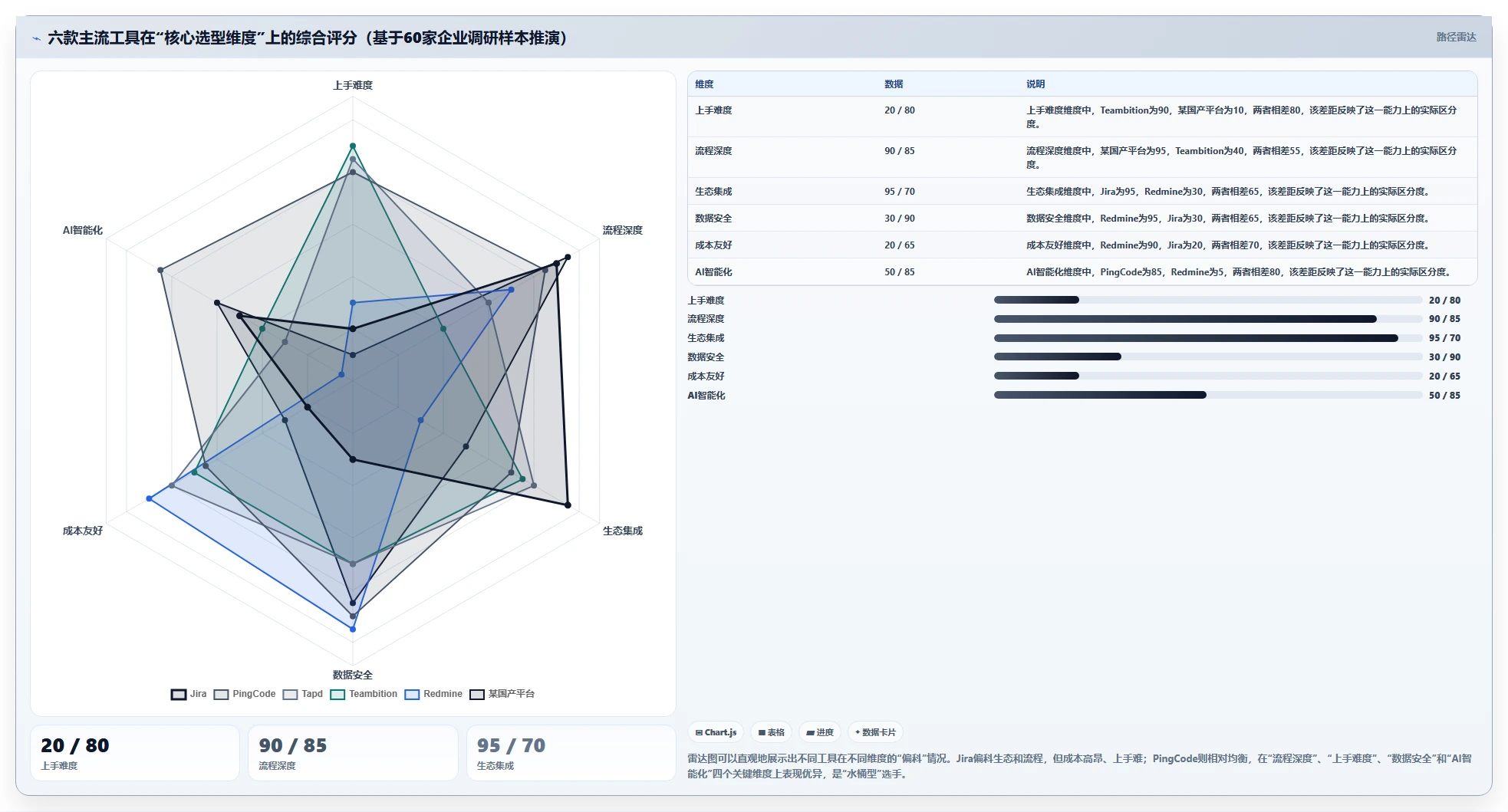The height and width of the screenshot is (812, 1508).
Task: Click the 50 / 85 value beside the progress bar
Action: [1444, 396]
